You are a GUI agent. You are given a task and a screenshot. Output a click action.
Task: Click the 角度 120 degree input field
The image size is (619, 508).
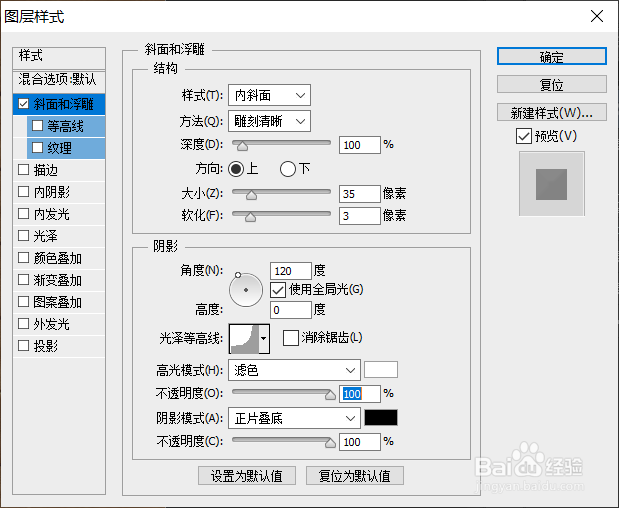pyautogui.click(x=291, y=271)
